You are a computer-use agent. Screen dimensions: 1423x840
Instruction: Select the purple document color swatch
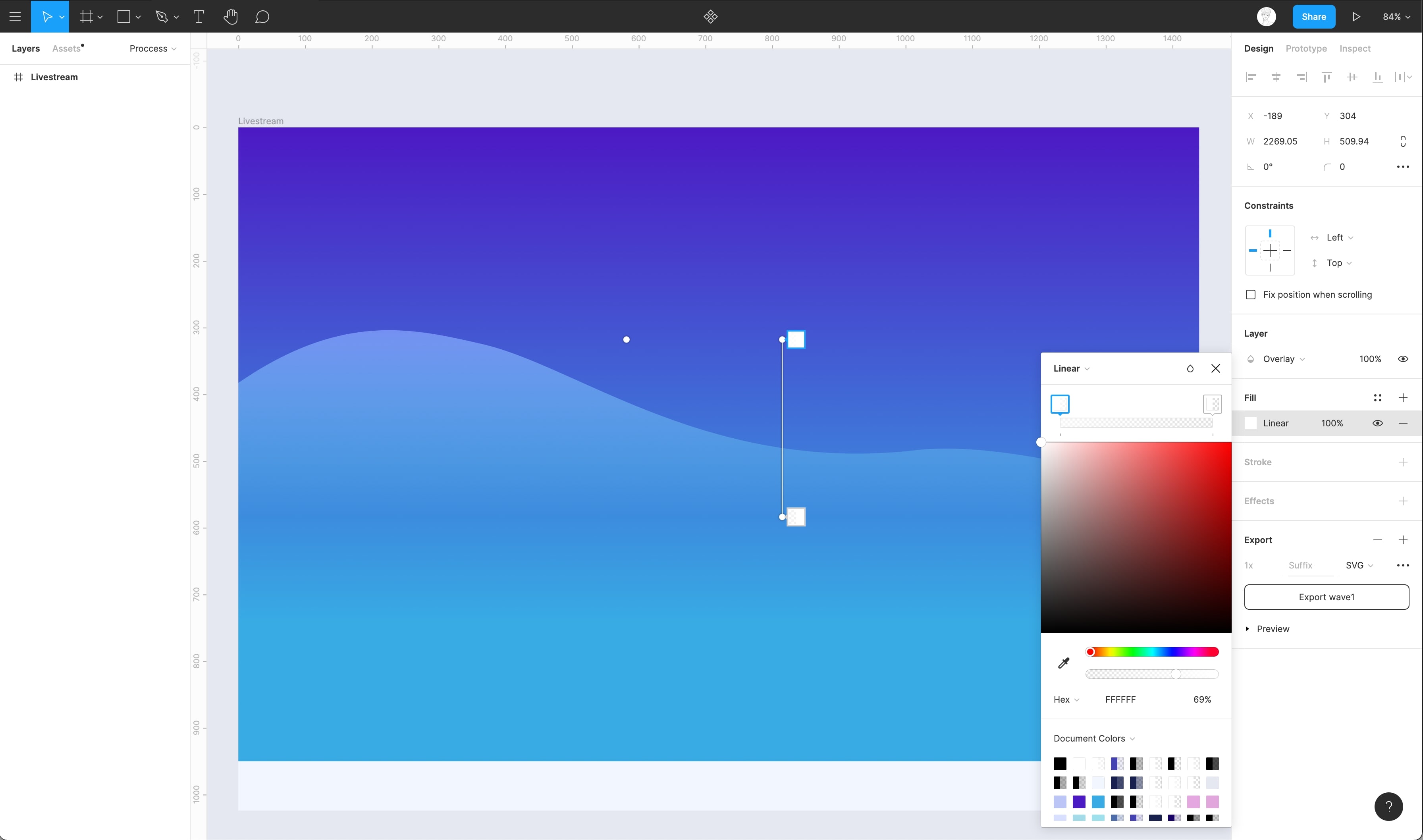pos(1080,802)
